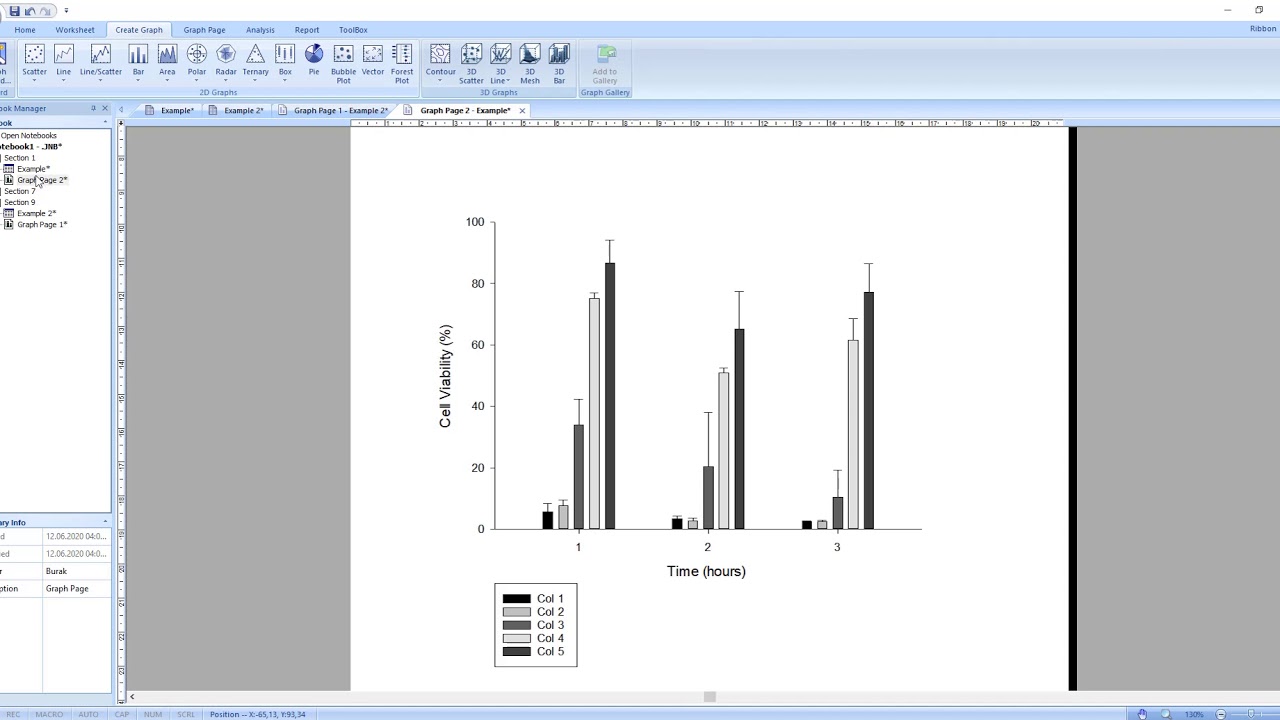
Task: Select the Area graph icon
Action: (x=167, y=54)
